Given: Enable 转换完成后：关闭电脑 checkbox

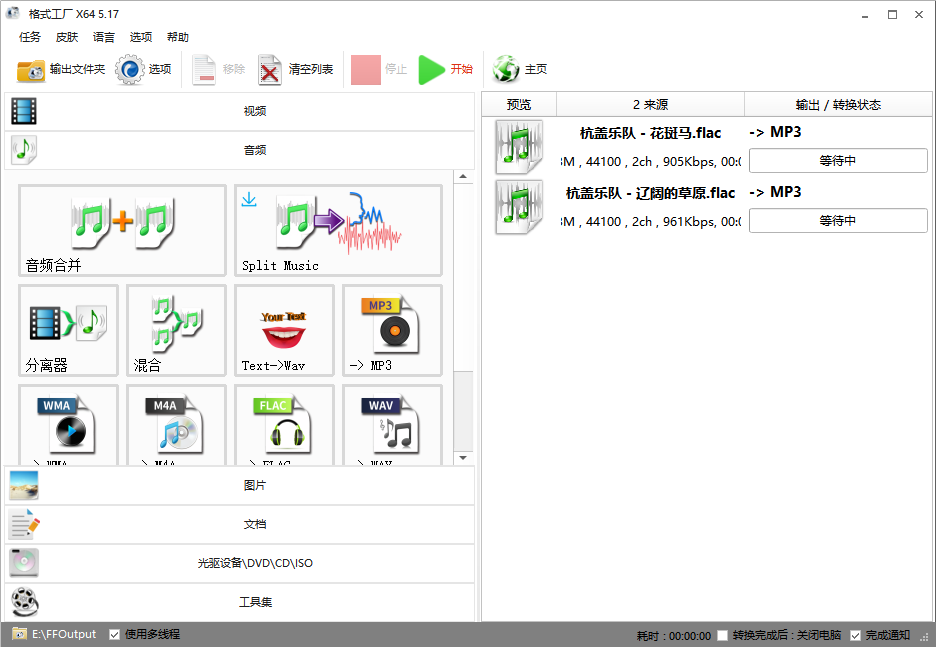Looking at the screenshot, I should [723, 635].
